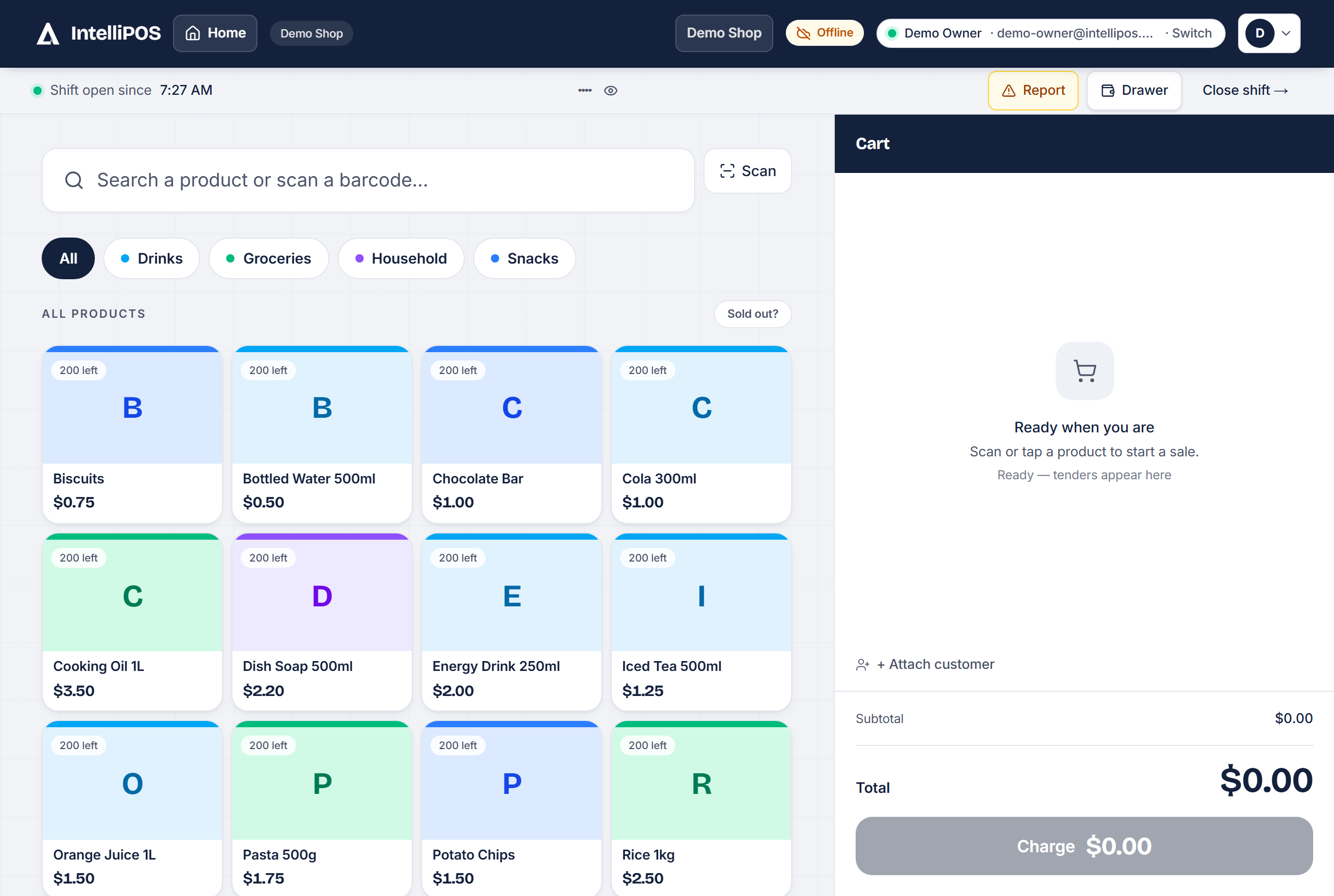Click the Charge $0.00 button
1334x896 pixels.
point(1084,845)
